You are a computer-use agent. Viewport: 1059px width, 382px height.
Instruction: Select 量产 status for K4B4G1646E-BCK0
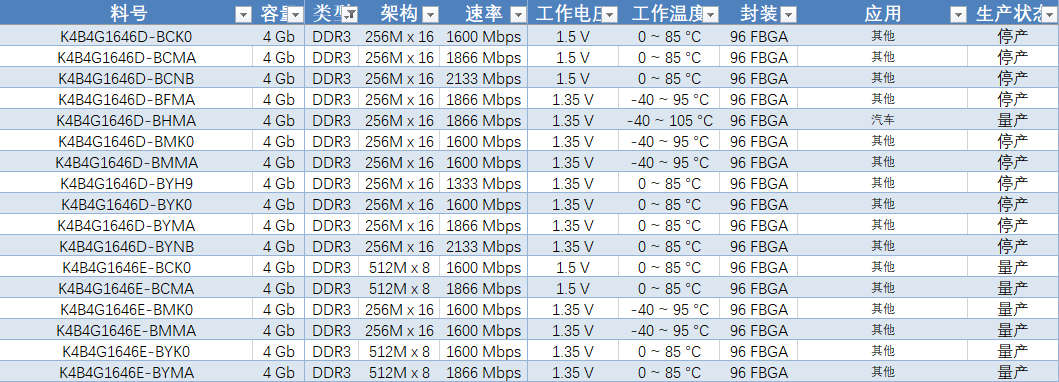pyautogui.click(x=1013, y=268)
